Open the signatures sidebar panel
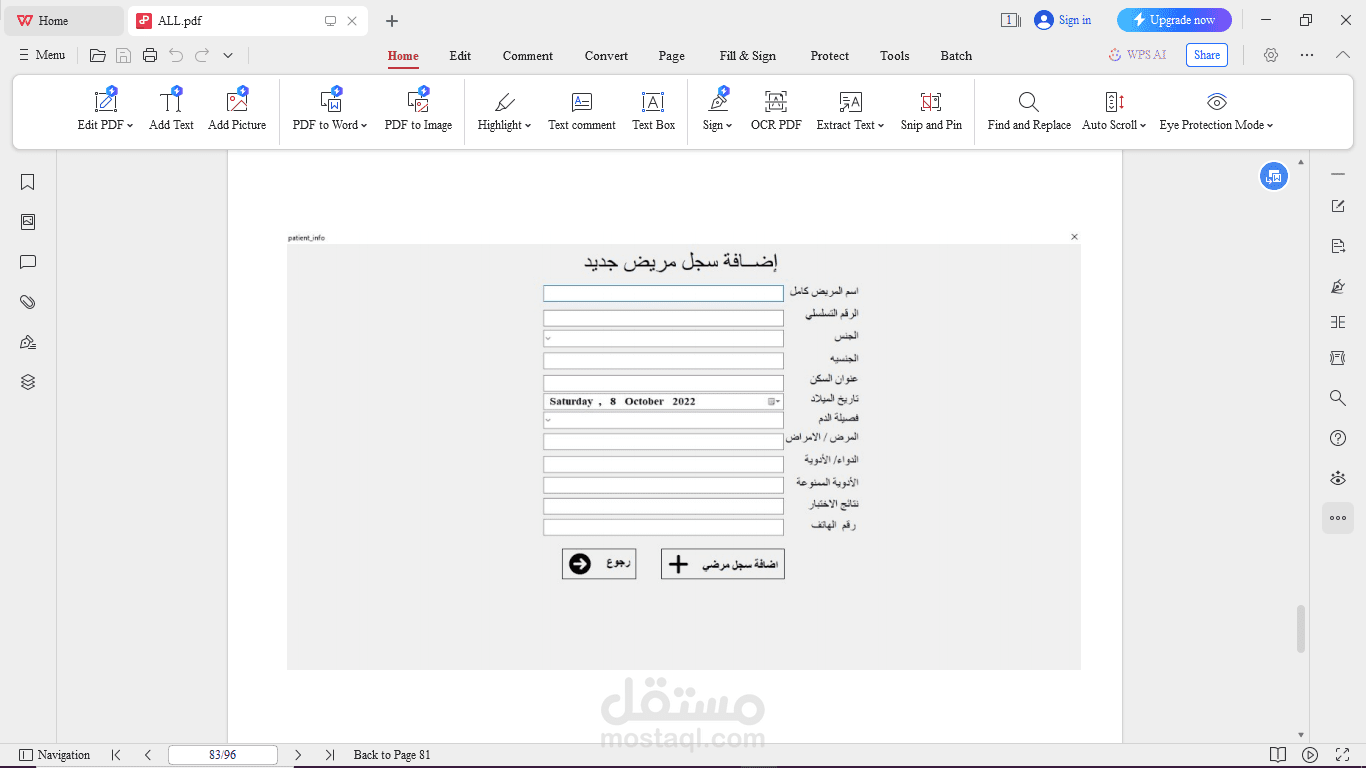This screenshot has height=768, width=1366. (28, 342)
